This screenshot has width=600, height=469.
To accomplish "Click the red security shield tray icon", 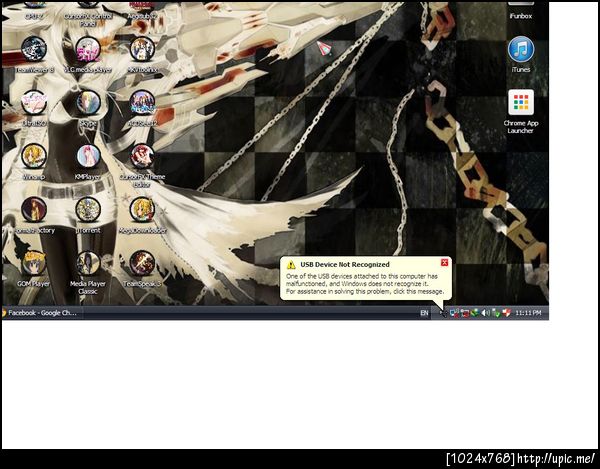I will (x=506, y=313).
